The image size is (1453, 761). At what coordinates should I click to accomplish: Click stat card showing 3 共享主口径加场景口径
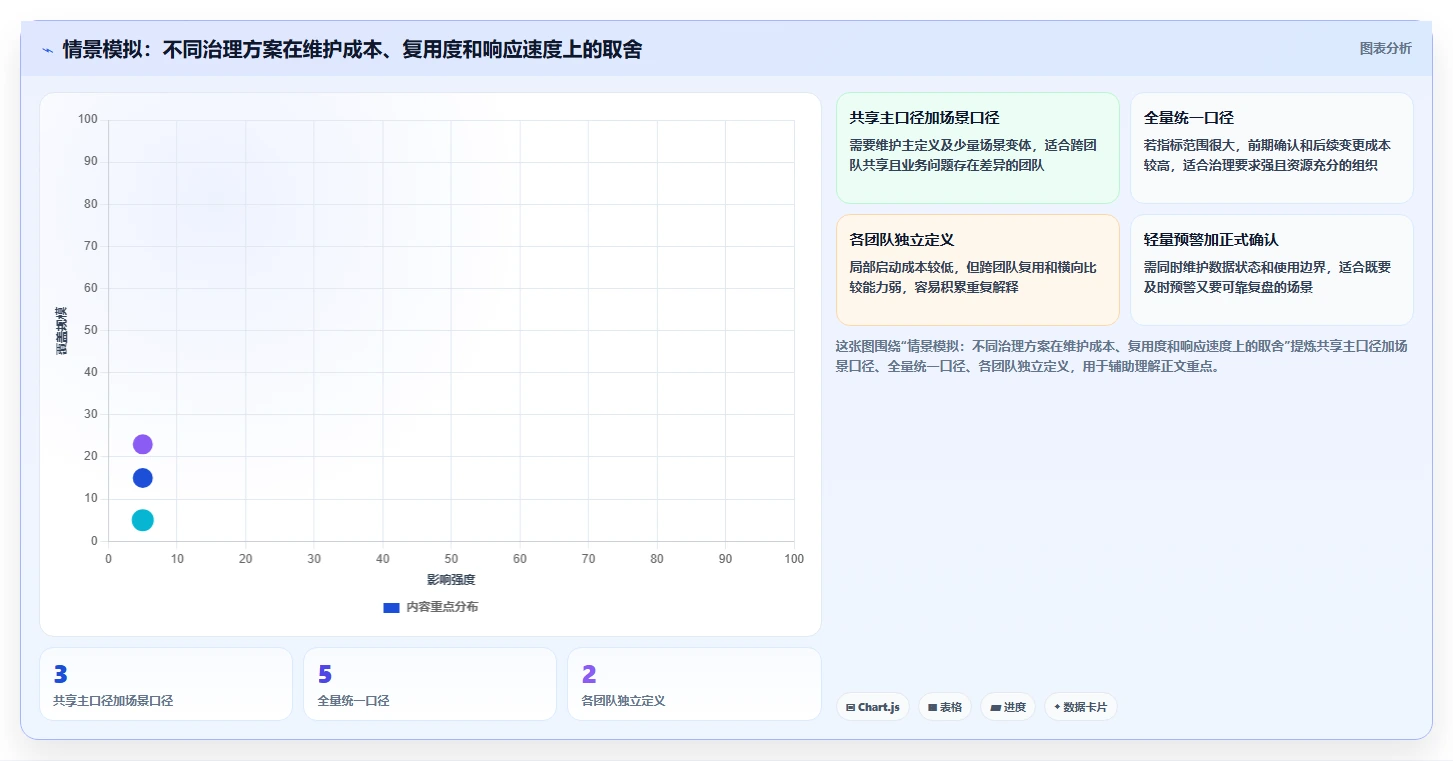click(x=166, y=684)
